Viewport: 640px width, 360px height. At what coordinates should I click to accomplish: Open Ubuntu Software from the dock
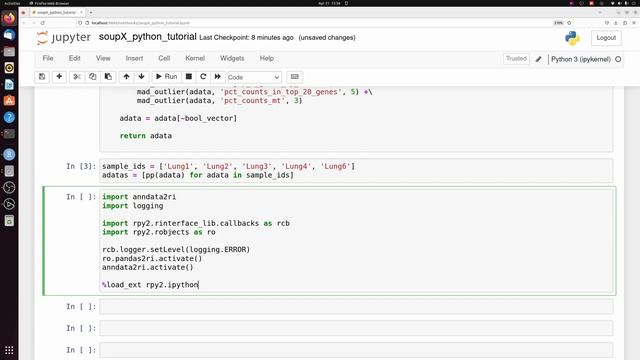coord(9,101)
